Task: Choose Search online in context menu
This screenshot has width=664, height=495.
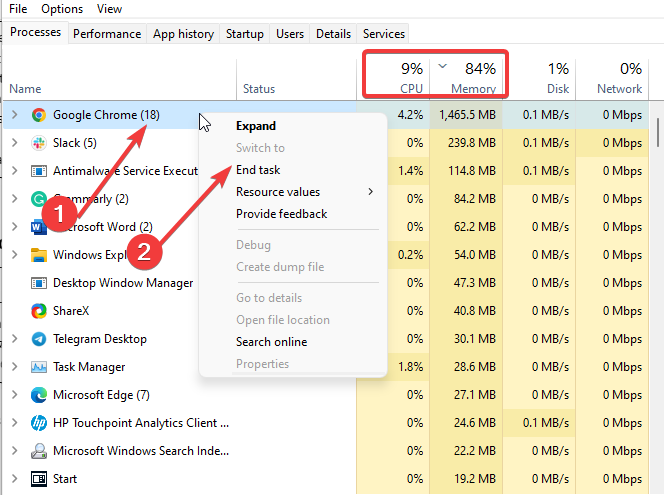Action: point(271,342)
